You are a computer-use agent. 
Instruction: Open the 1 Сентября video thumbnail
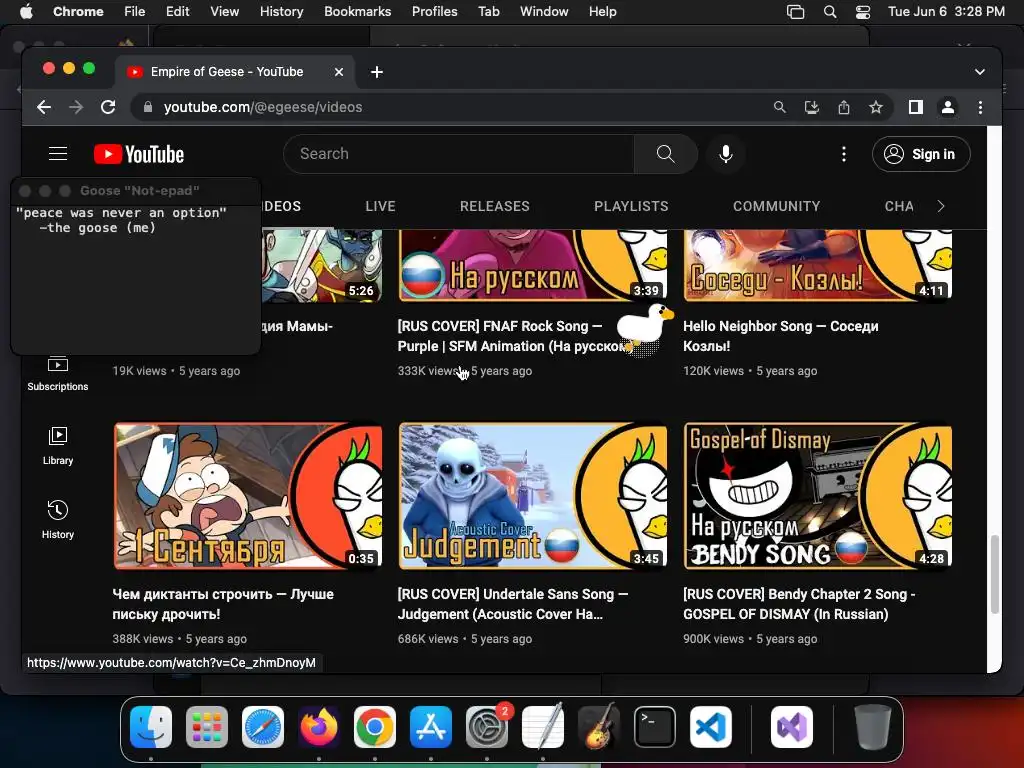(248, 496)
